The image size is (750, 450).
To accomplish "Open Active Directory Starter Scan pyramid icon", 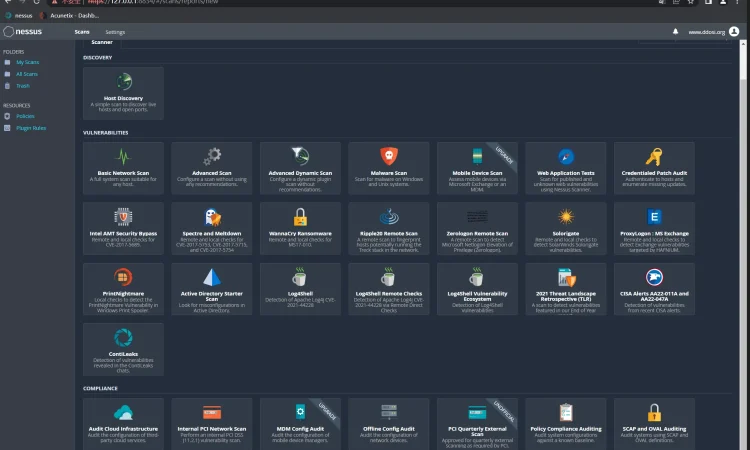I will tap(212, 277).
